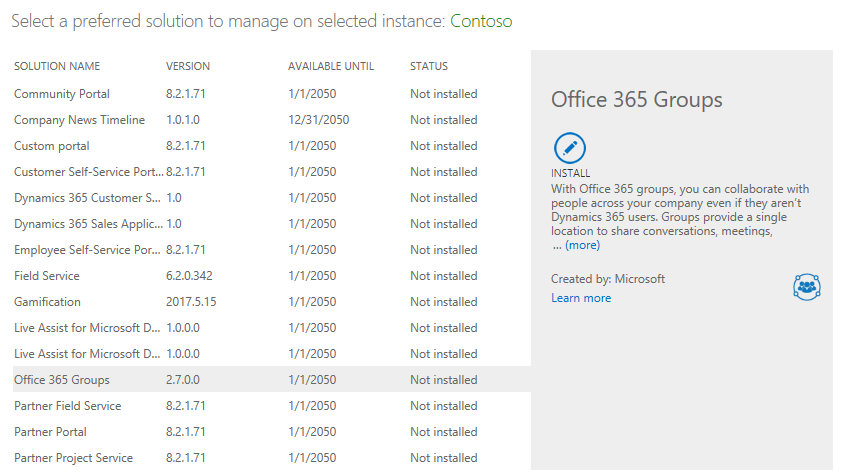Choose the Custom portal solution
Image resolution: width=842 pixels, height=476 pixels.
[x=272, y=146]
